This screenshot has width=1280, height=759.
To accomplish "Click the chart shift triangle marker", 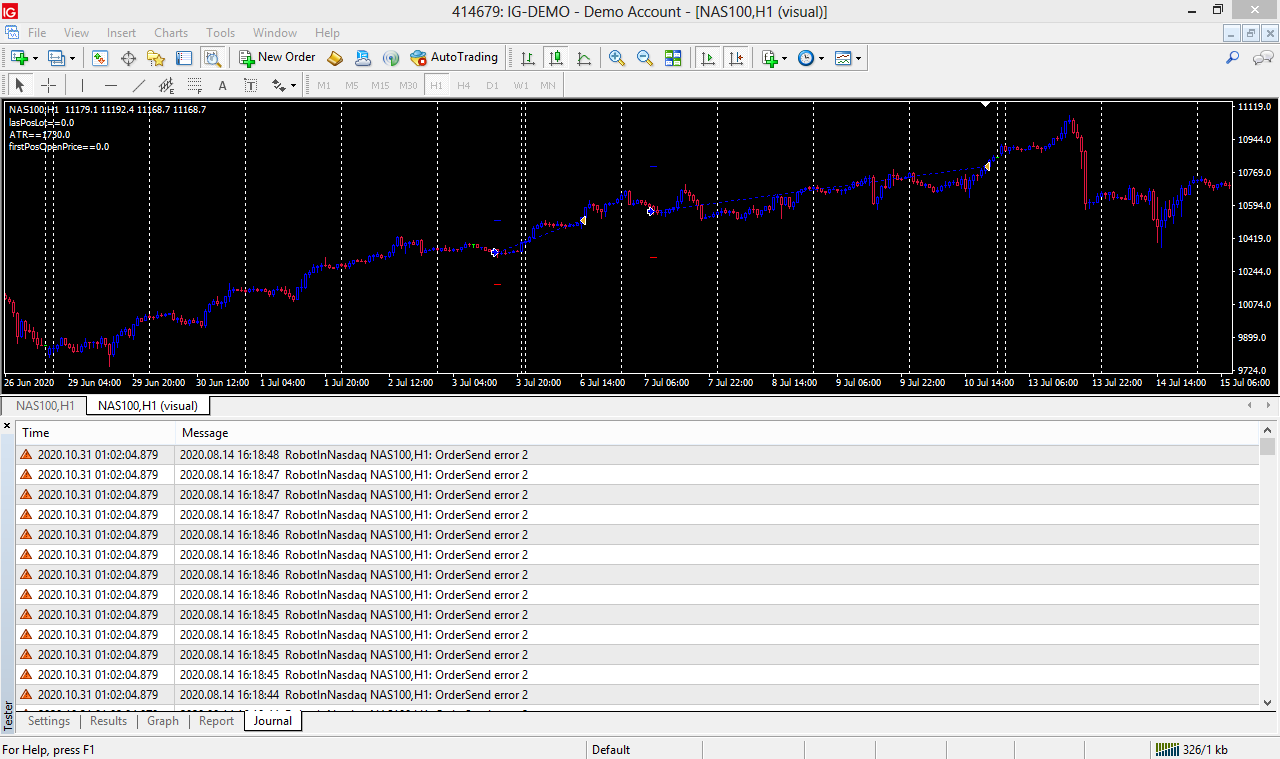I will [x=986, y=104].
